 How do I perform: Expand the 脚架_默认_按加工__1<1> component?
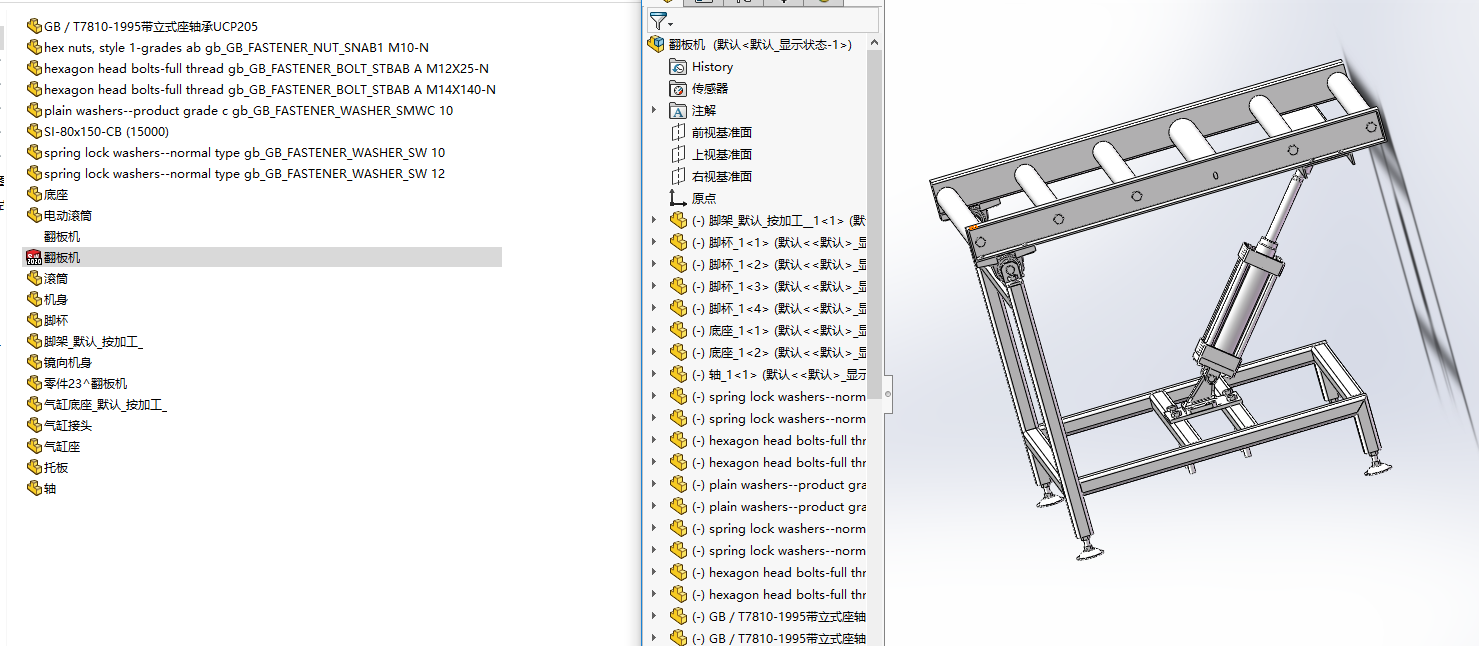655,221
